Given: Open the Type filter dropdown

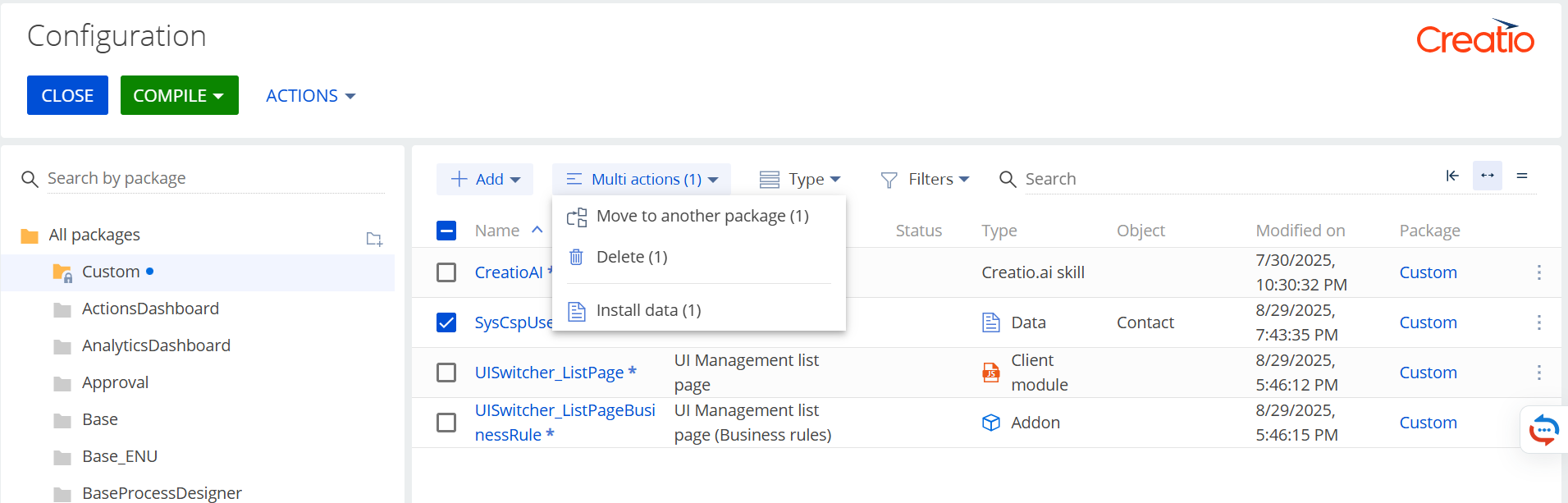Looking at the screenshot, I should 800,179.
